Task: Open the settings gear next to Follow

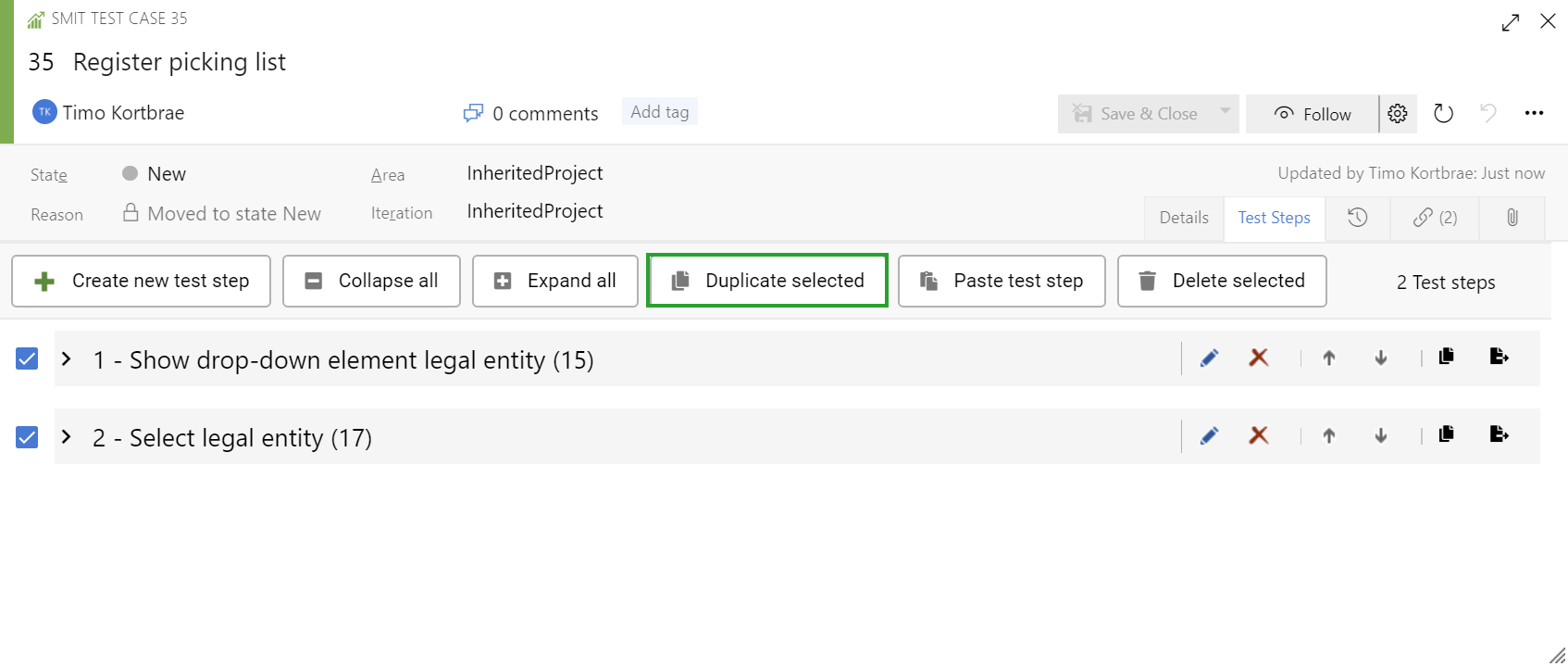Action: (x=1398, y=114)
